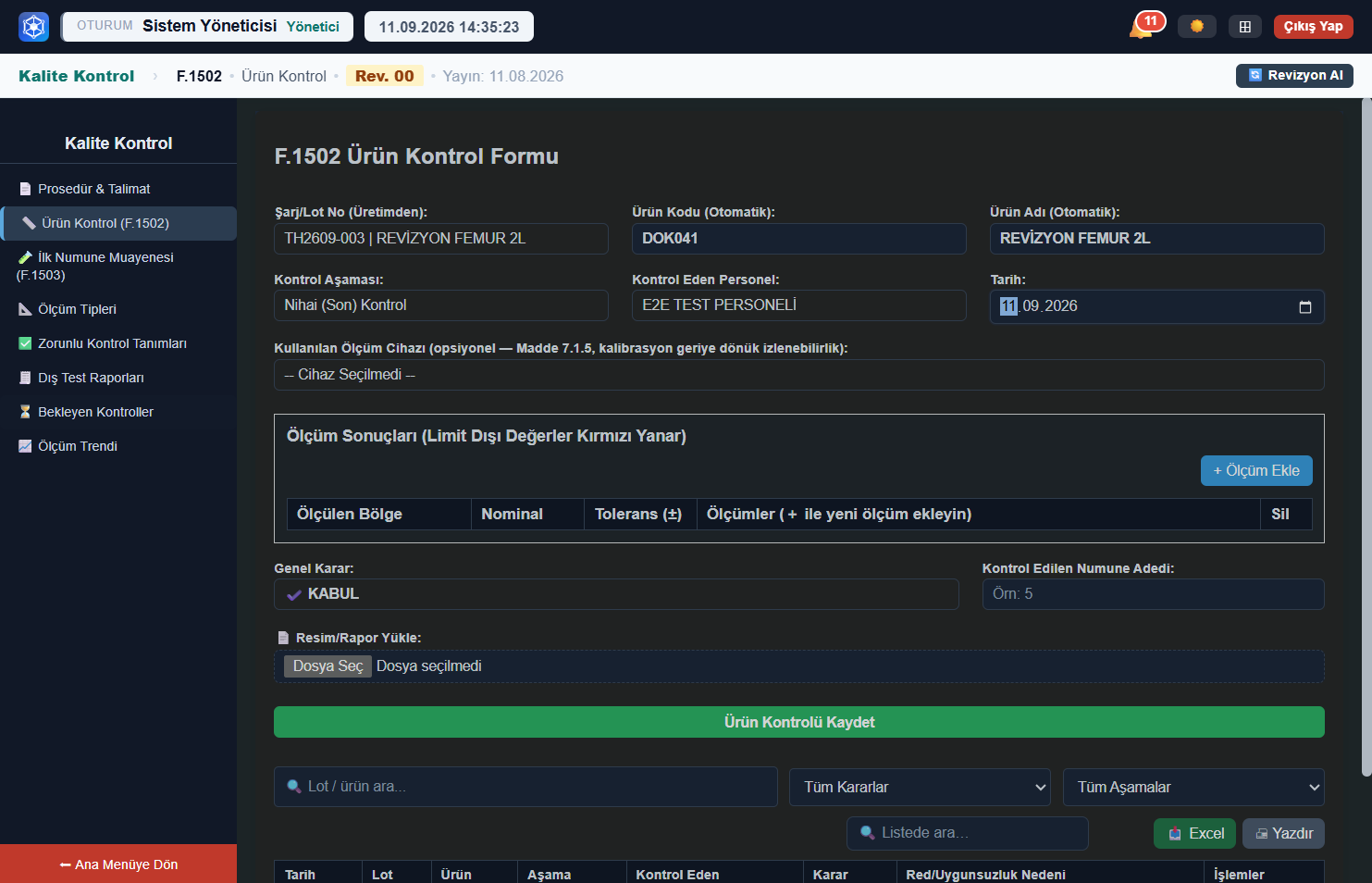This screenshot has width=1372, height=883.
Task: Click the Revizyon AI button
Action: coord(1294,75)
